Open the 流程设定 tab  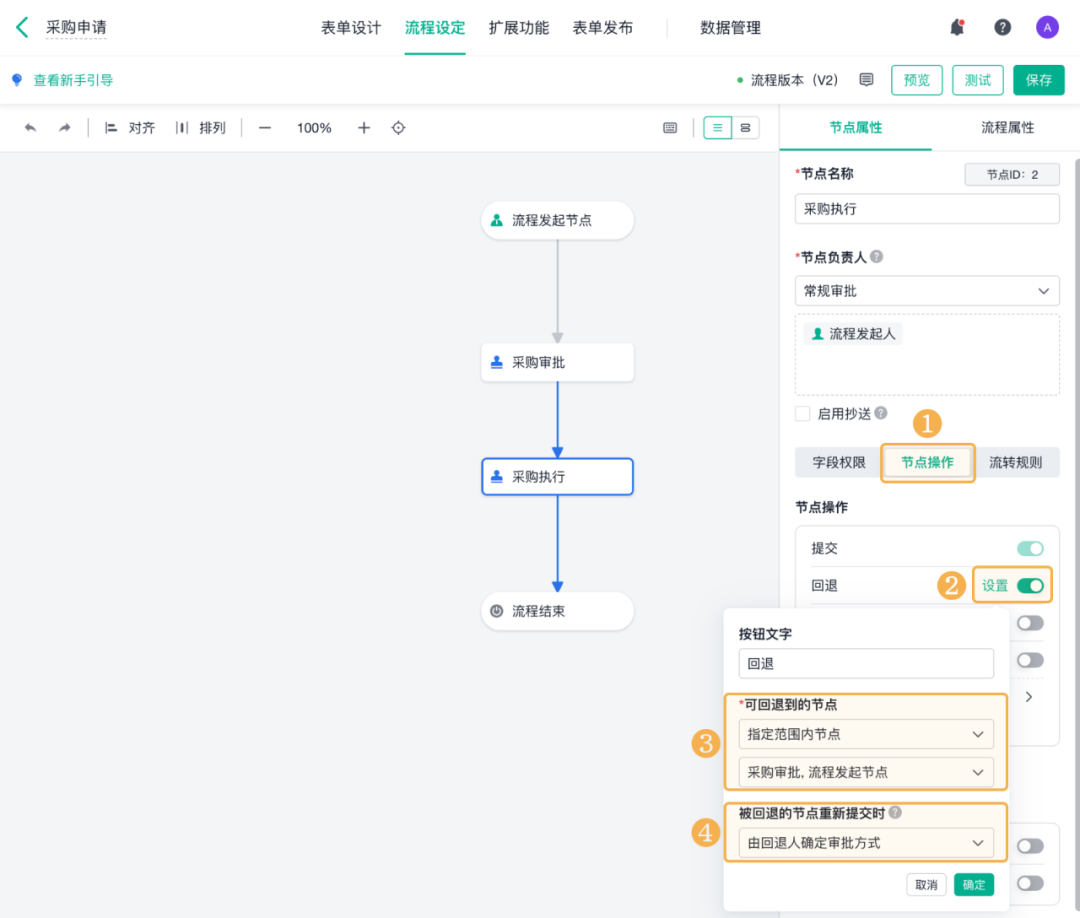pyautogui.click(x=435, y=28)
